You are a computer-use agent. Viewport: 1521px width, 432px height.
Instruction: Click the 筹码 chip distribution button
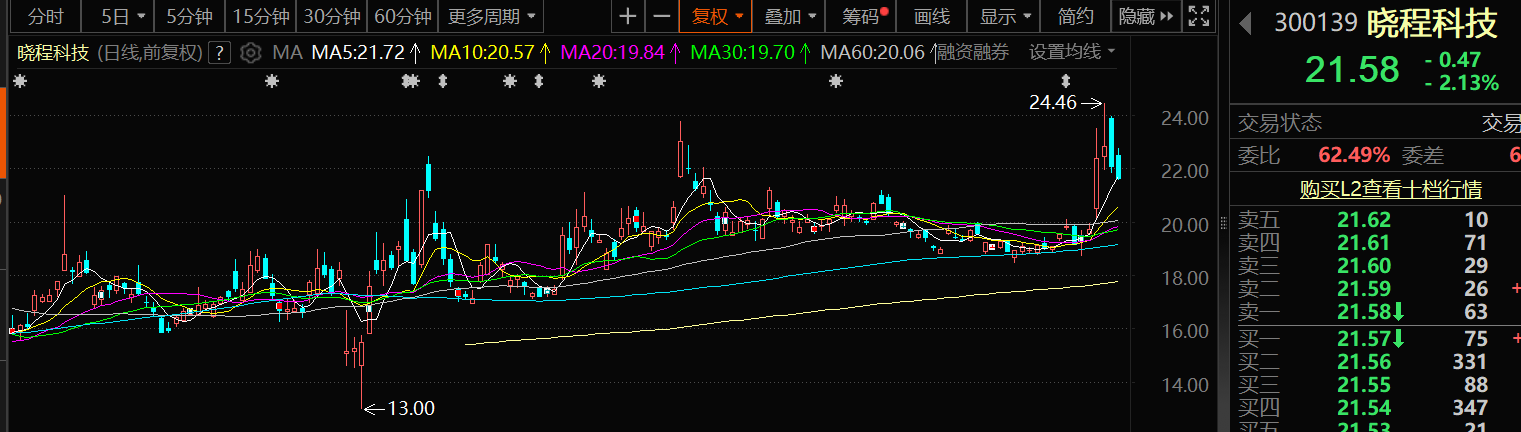863,16
